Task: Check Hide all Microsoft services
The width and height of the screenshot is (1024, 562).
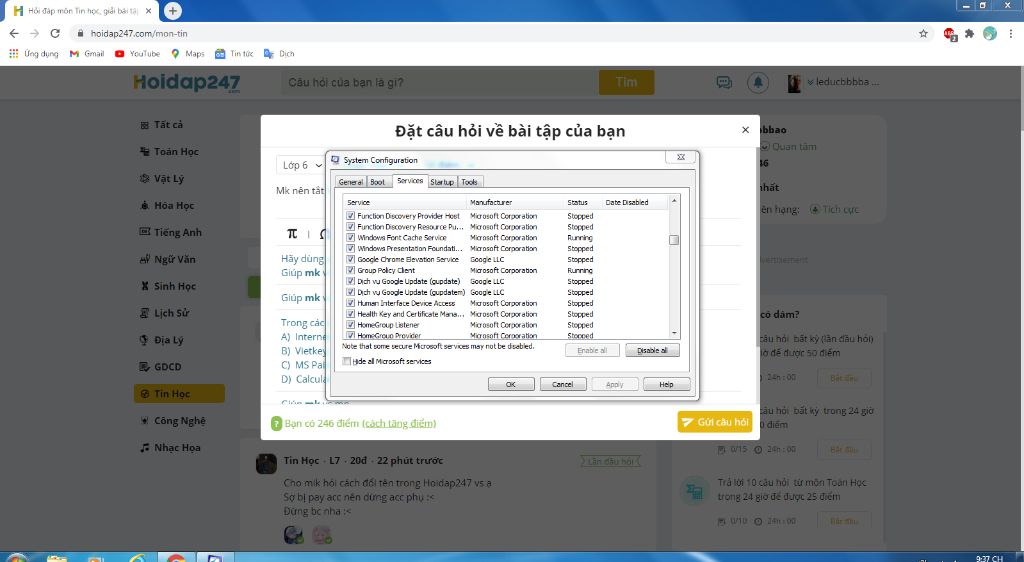Action: click(347, 361)
